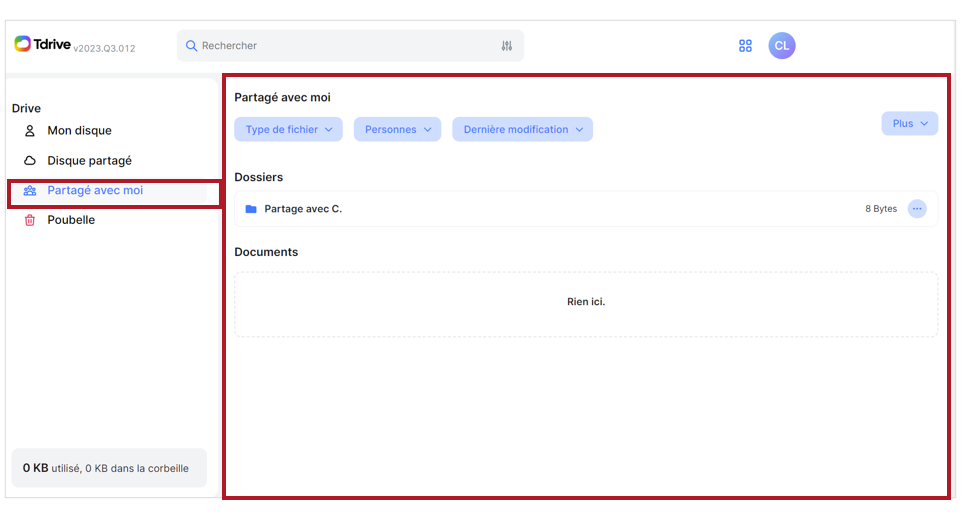Screen dimensions: 967x532
Task: Expand the Type de fichier filter
Action: pyautogui.click(x=288, y=129)
